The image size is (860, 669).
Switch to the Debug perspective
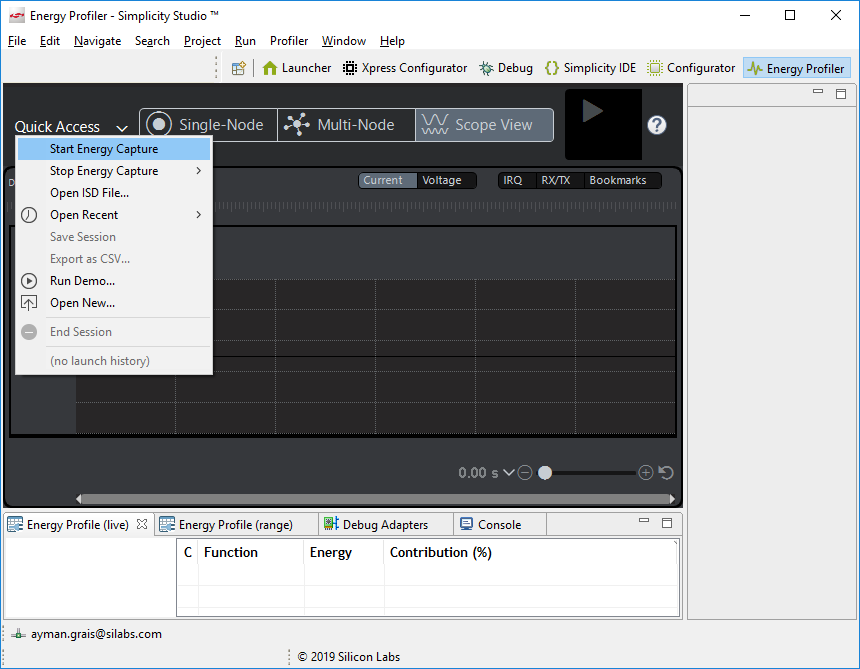(x=506, y=68)
